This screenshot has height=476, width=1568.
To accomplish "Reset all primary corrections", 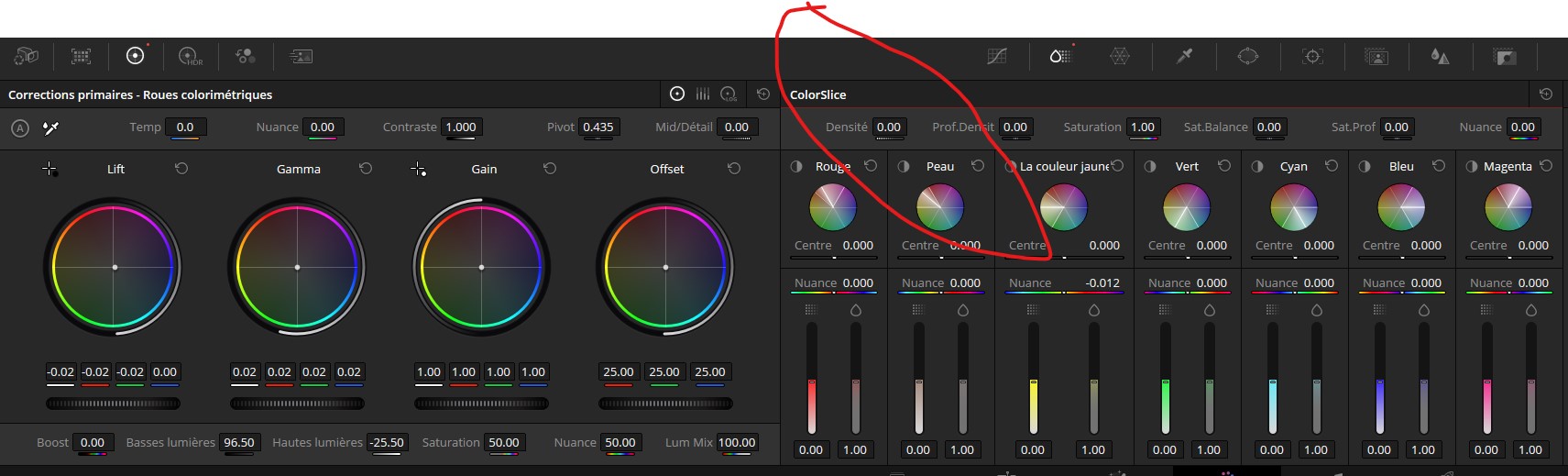I will [x=763, y=94].
